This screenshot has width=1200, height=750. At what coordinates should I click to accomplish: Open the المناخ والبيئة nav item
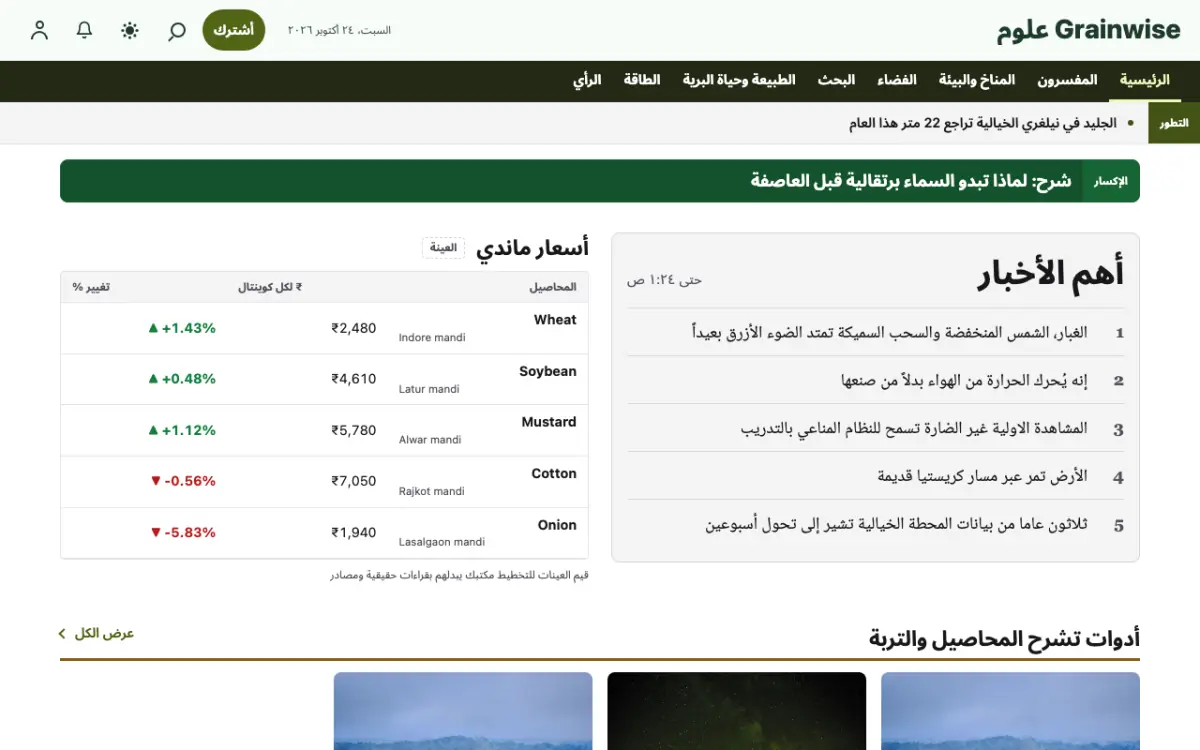click(977, 80)
